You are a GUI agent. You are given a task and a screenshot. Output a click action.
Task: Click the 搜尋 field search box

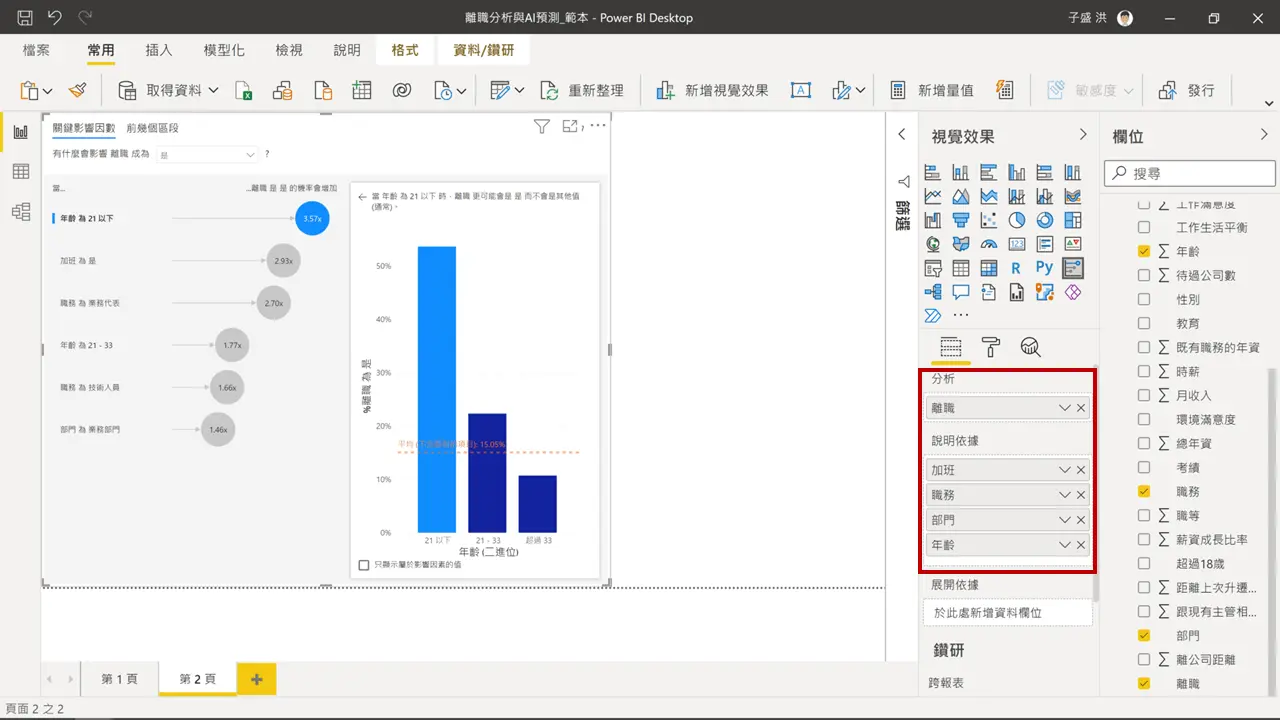(1190, 173)
